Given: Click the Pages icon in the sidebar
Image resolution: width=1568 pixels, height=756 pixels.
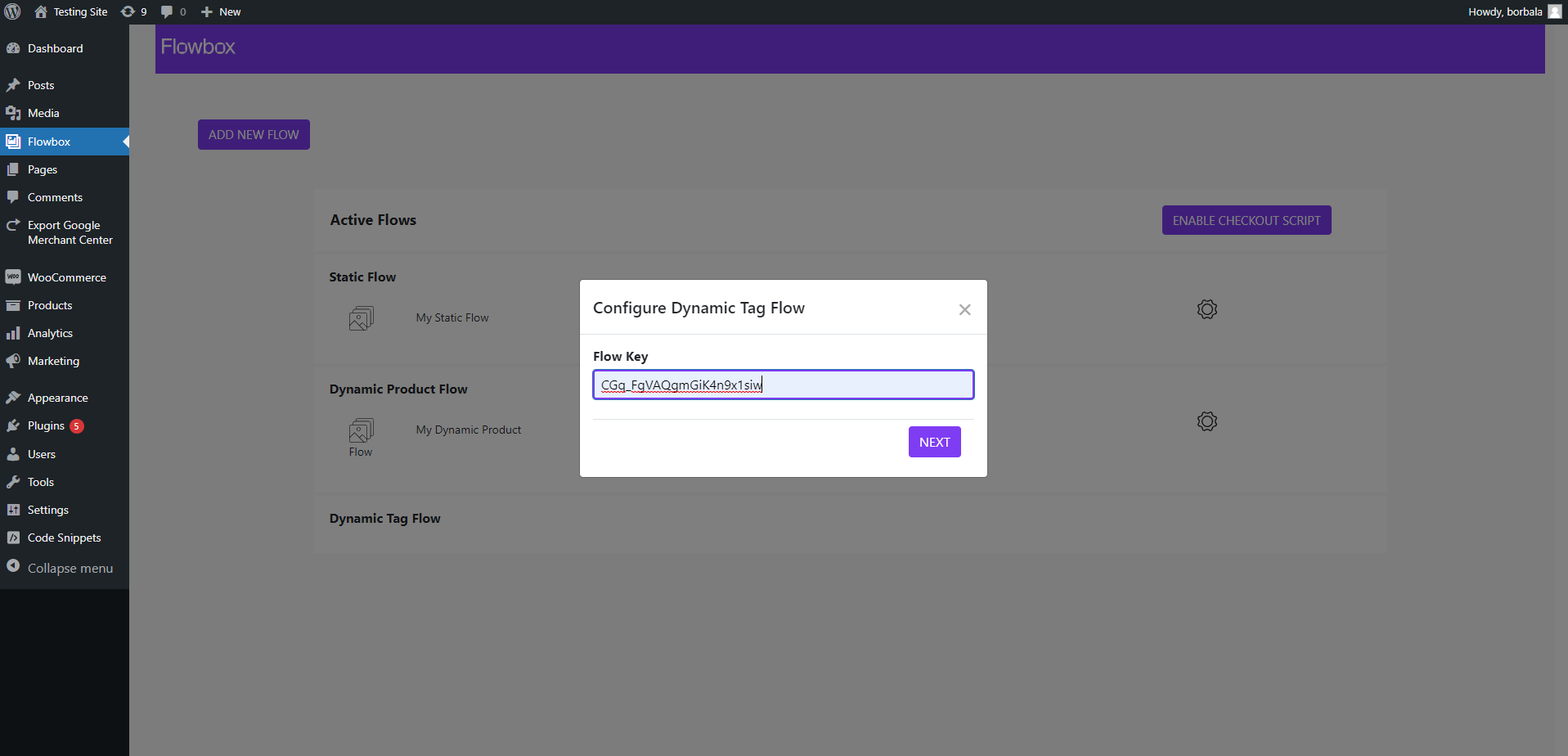Looking at the screenshot, I should (x=13, y=169).
